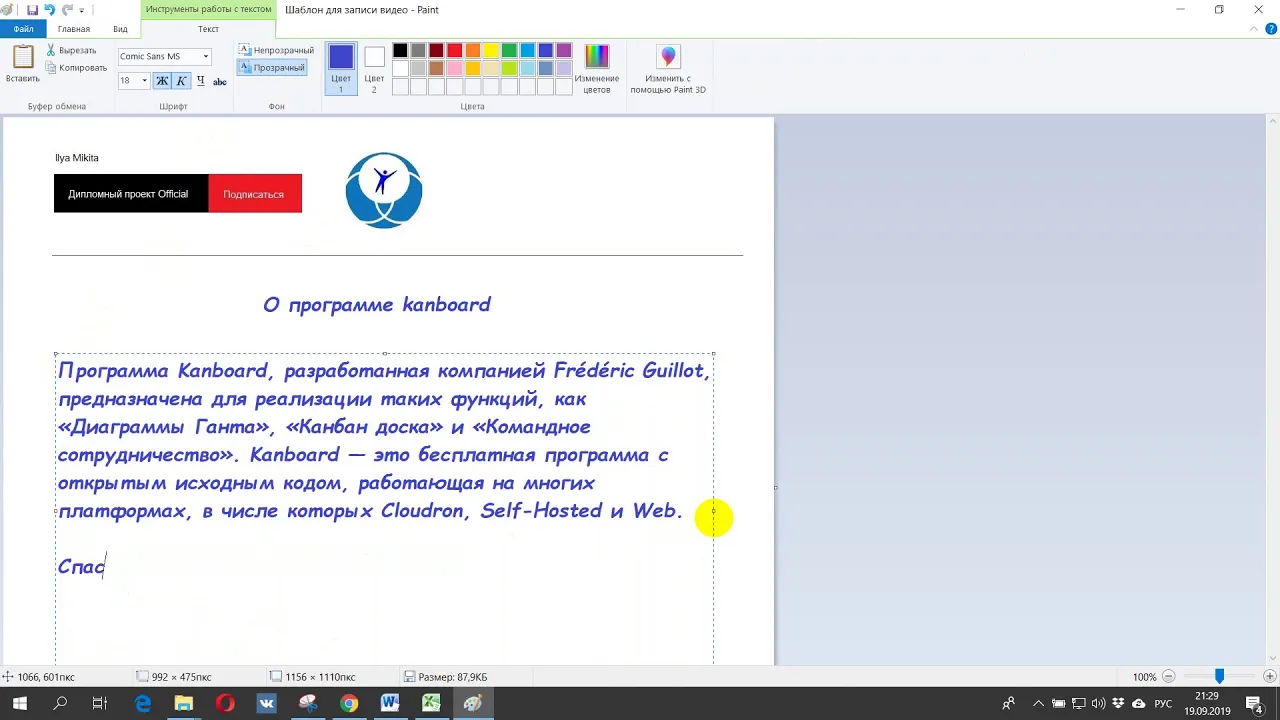Viewport: 1280px width, 720px height.
Task: Click the 'Ilya Mikita' name text
Action: 77,158
